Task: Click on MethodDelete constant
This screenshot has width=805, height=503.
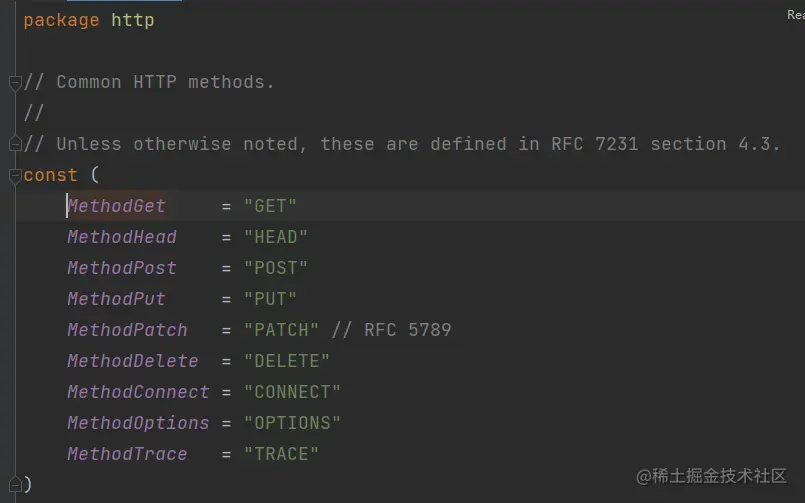Action: click(x=133, y=361)
